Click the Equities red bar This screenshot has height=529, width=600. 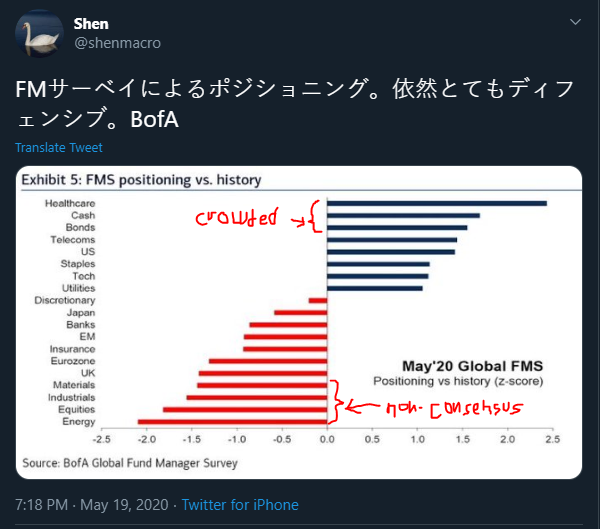245,410
